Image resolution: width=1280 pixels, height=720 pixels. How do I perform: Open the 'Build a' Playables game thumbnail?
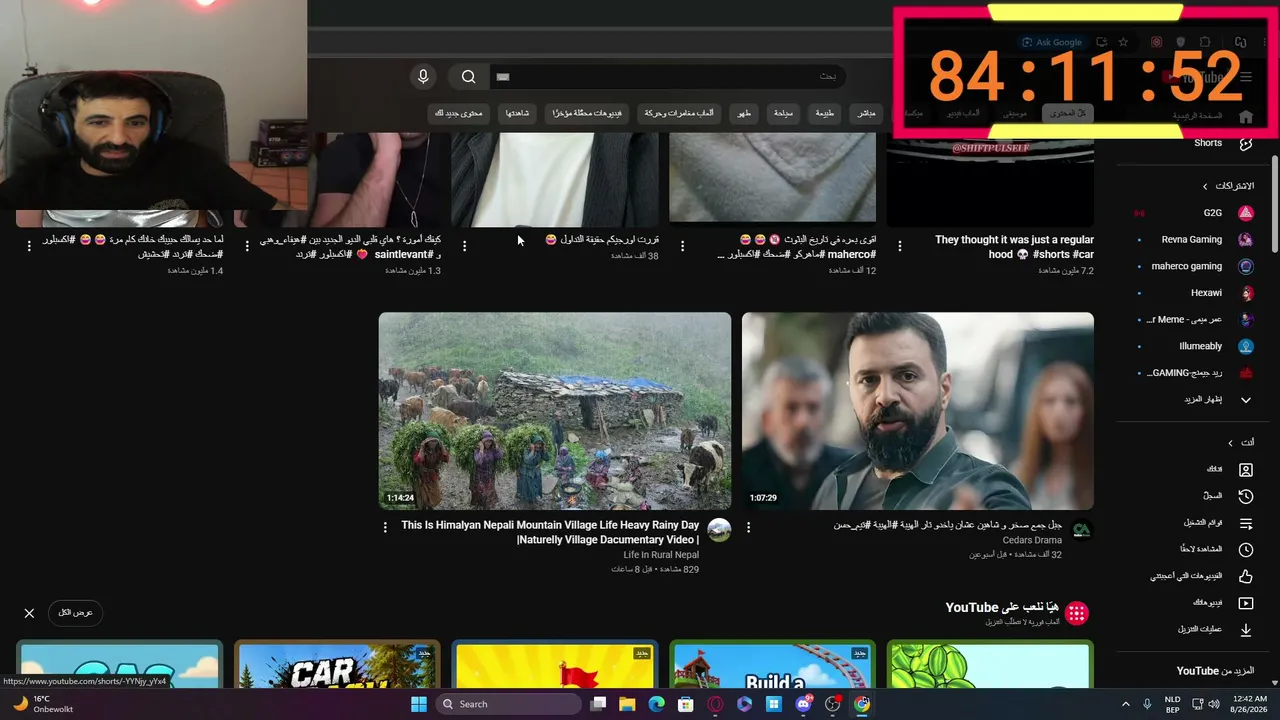tap(772, 665)
